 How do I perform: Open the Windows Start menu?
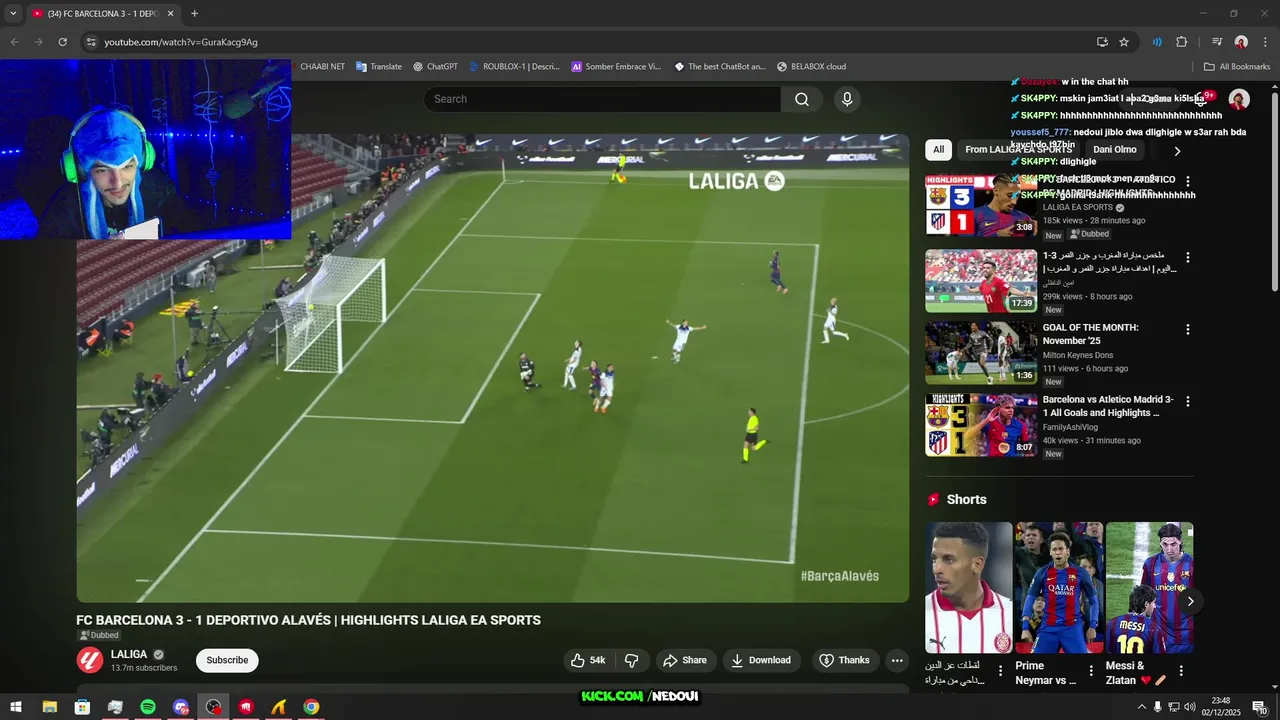(x=16, y=707)
